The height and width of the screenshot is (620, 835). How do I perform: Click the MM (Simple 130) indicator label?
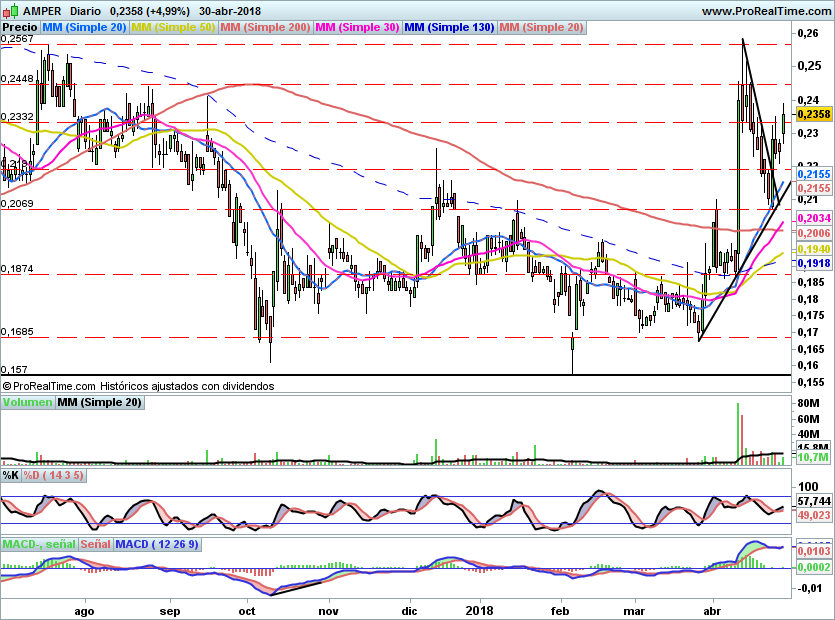tap(449, 28)
